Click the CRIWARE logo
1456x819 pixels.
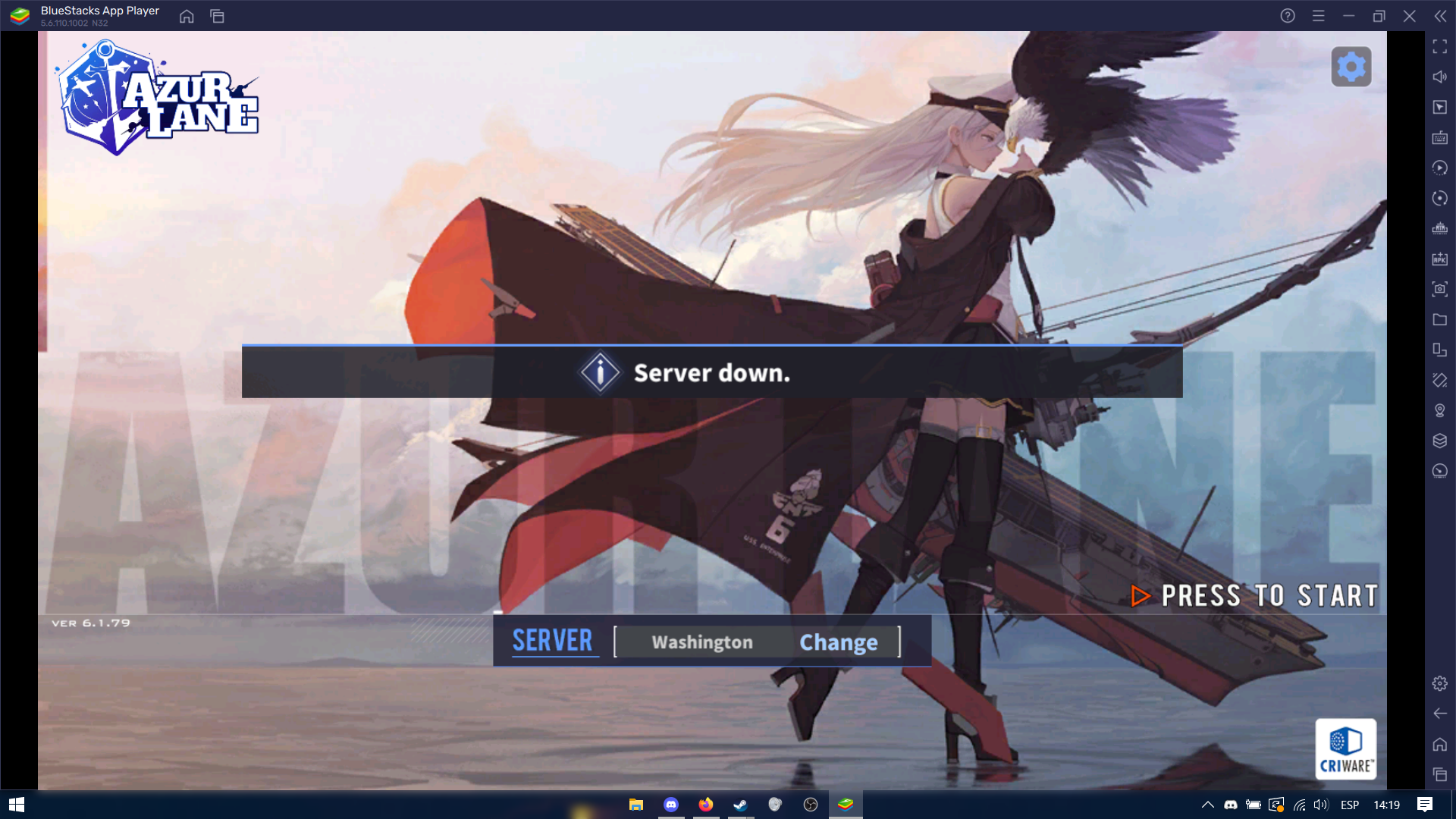point(1345,749)
